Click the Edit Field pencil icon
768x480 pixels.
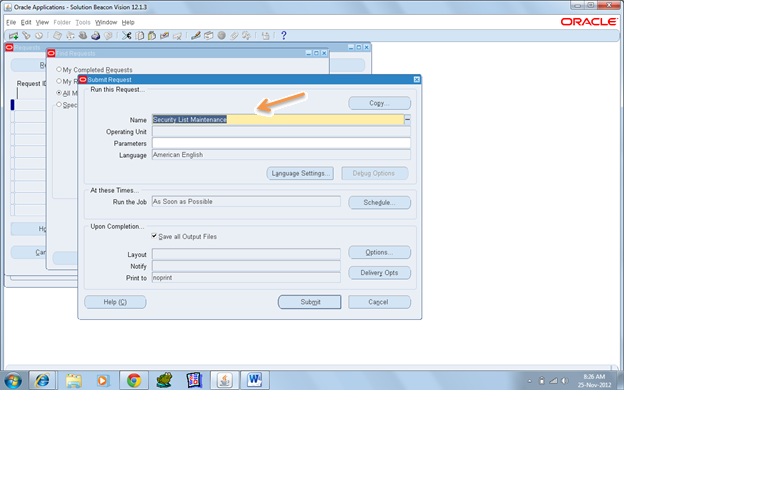coord(195,36)
